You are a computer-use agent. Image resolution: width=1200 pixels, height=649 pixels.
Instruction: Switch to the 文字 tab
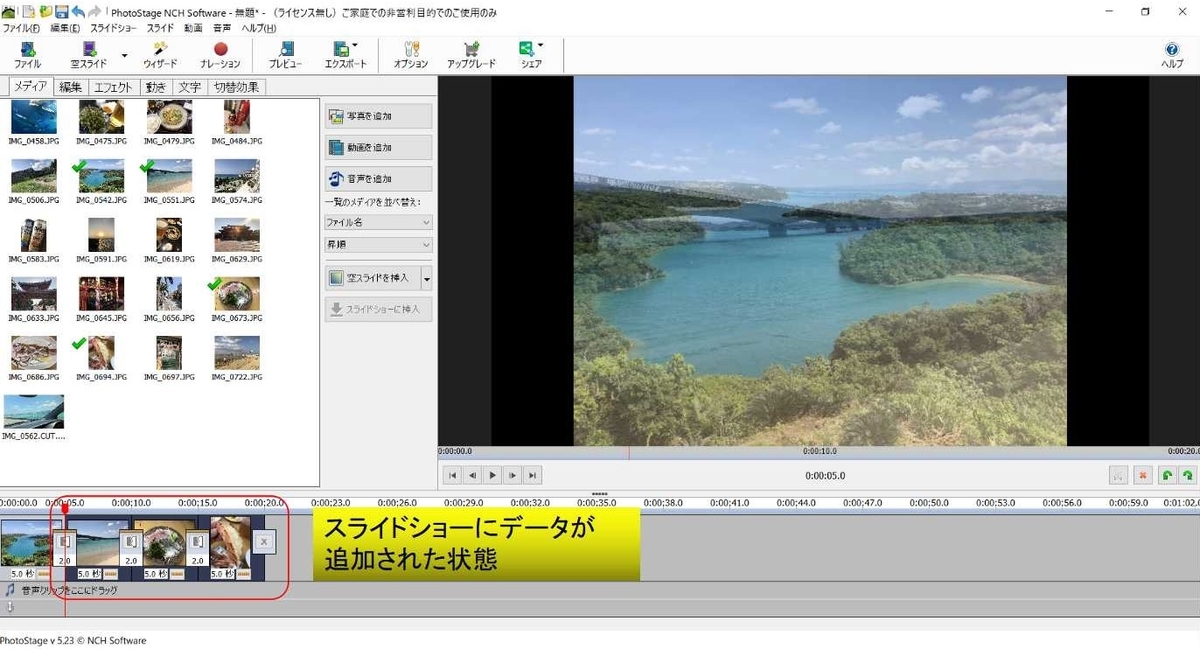tap(190, 87)
